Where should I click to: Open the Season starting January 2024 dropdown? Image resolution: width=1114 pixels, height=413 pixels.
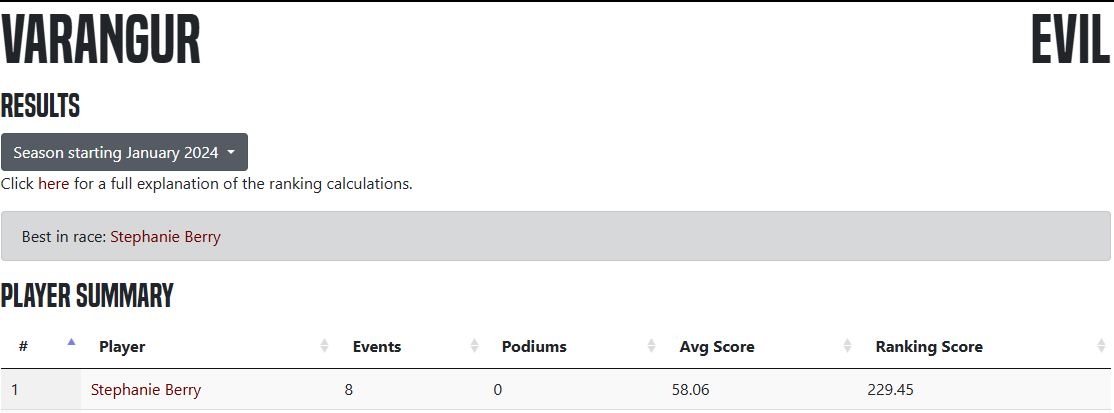[x=124, y=152]
